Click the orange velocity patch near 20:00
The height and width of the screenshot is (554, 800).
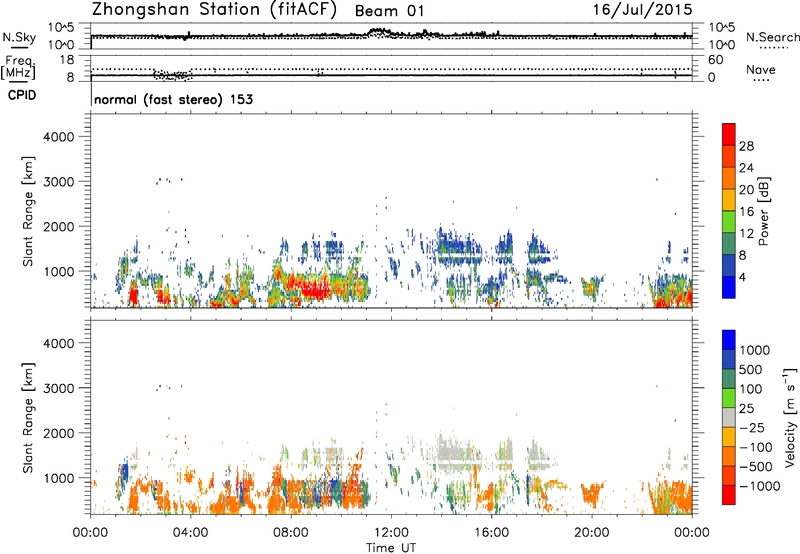592,494
